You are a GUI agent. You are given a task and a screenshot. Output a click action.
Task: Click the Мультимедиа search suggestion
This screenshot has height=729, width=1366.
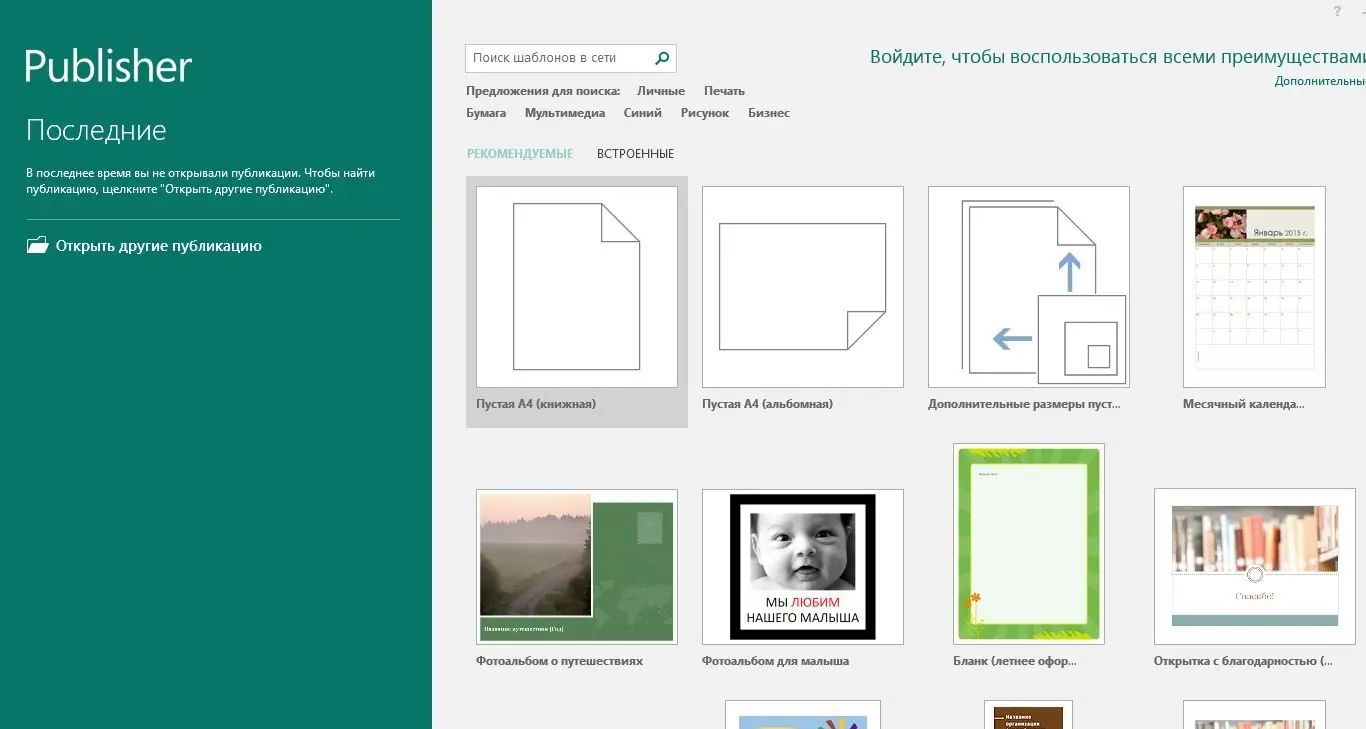click(x=565, y=113)
